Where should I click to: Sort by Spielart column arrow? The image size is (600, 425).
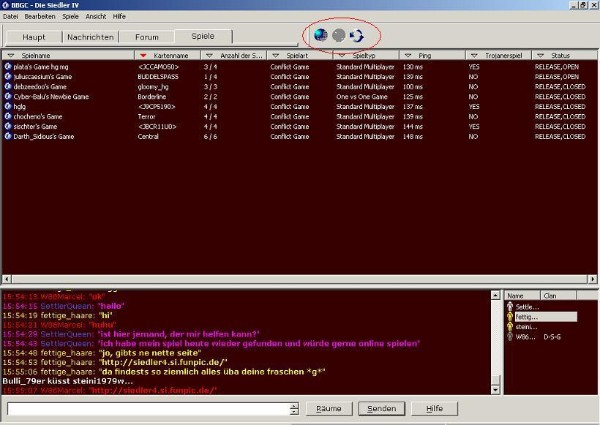click(276, 56)
